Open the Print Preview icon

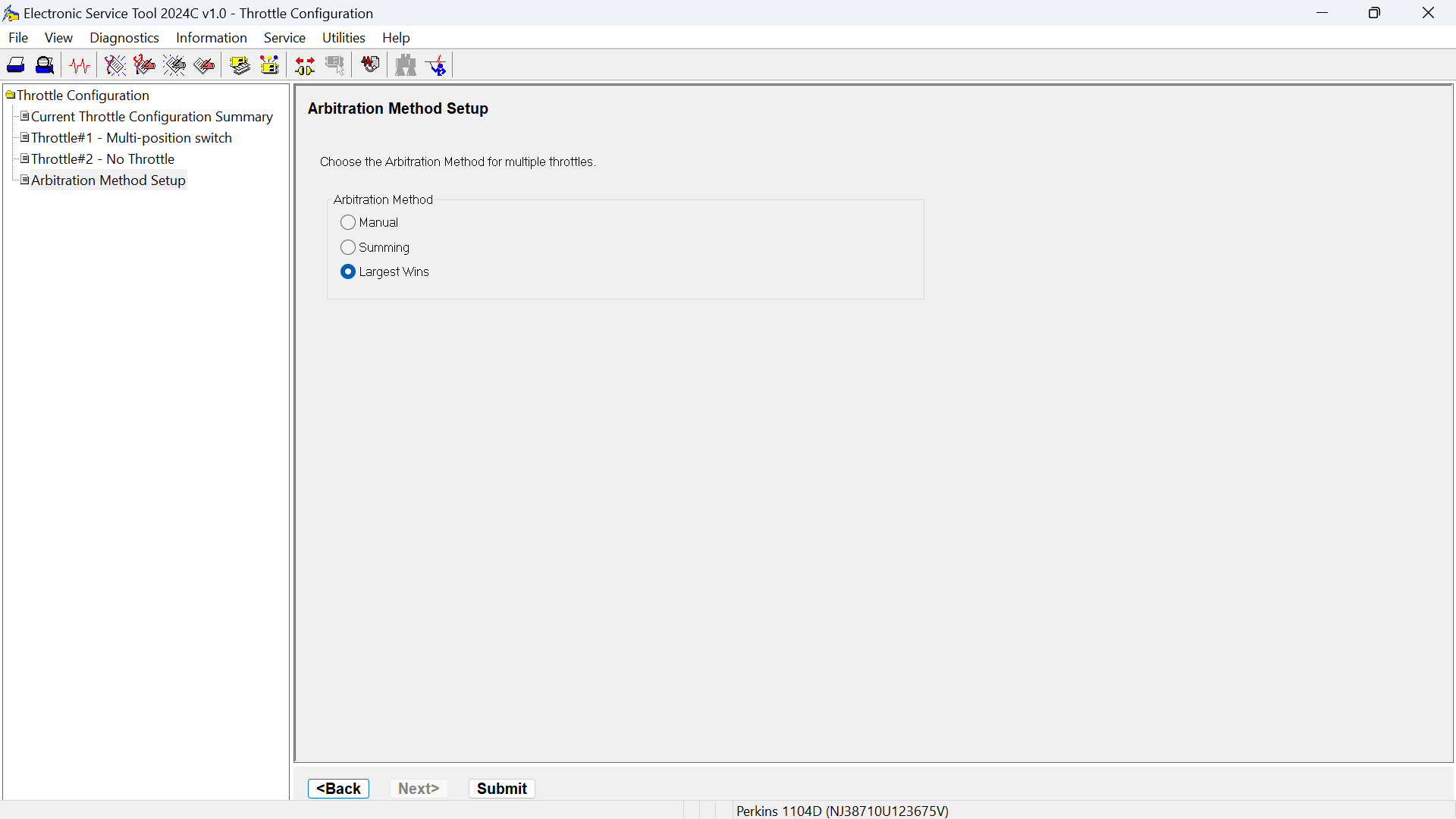(45, 65)
